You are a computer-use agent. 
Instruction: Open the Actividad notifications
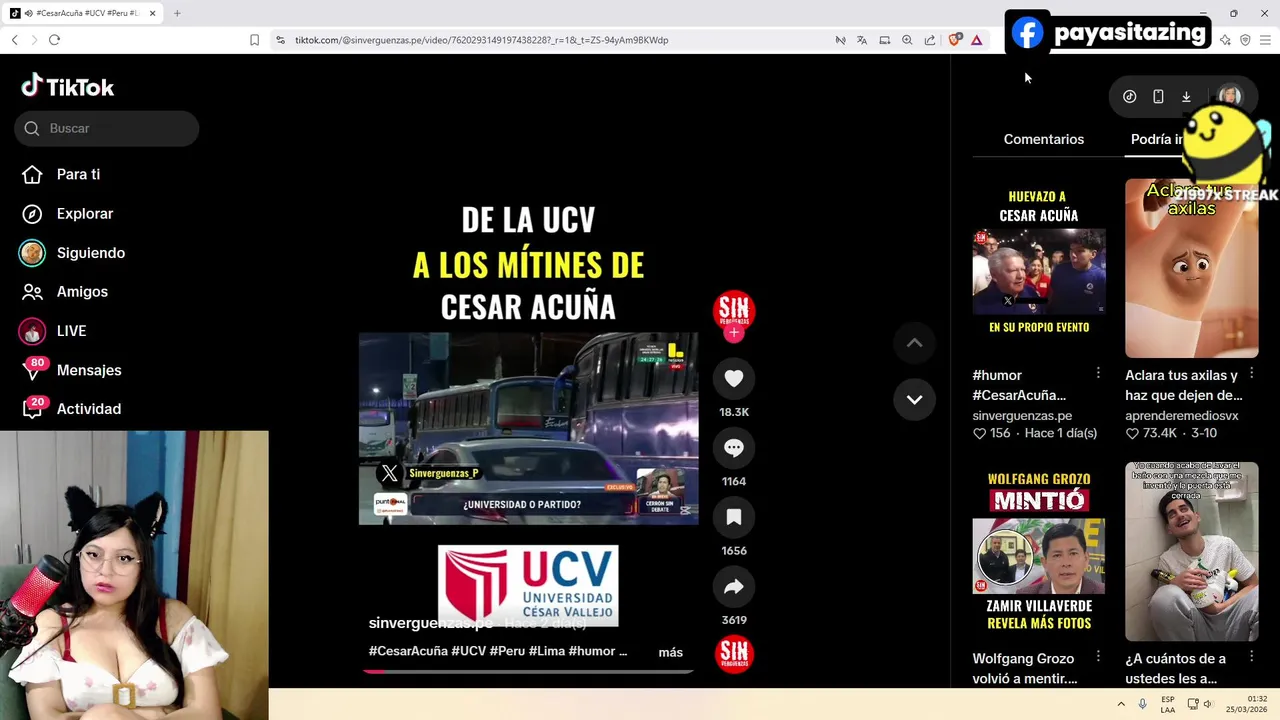(71, 409)
